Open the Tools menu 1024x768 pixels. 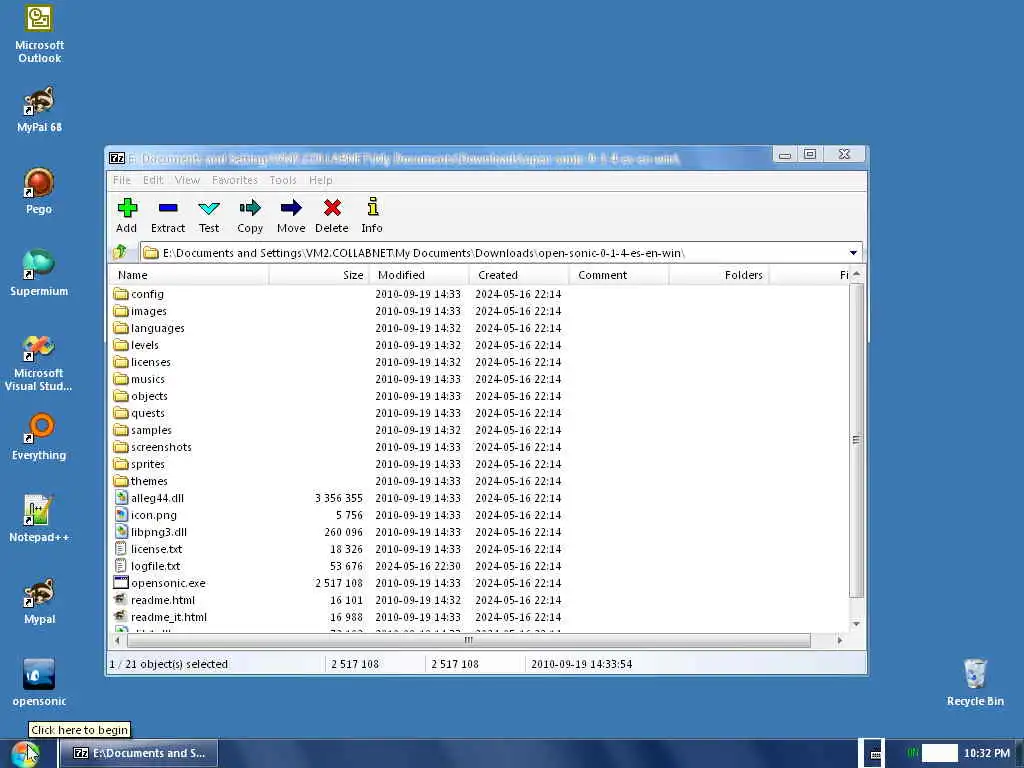coord(283,180)
